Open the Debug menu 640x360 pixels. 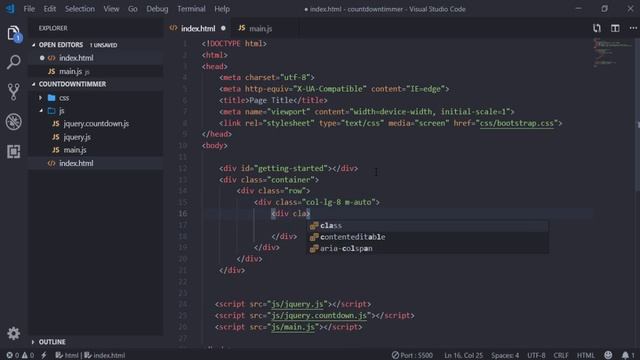coord(157,9)
